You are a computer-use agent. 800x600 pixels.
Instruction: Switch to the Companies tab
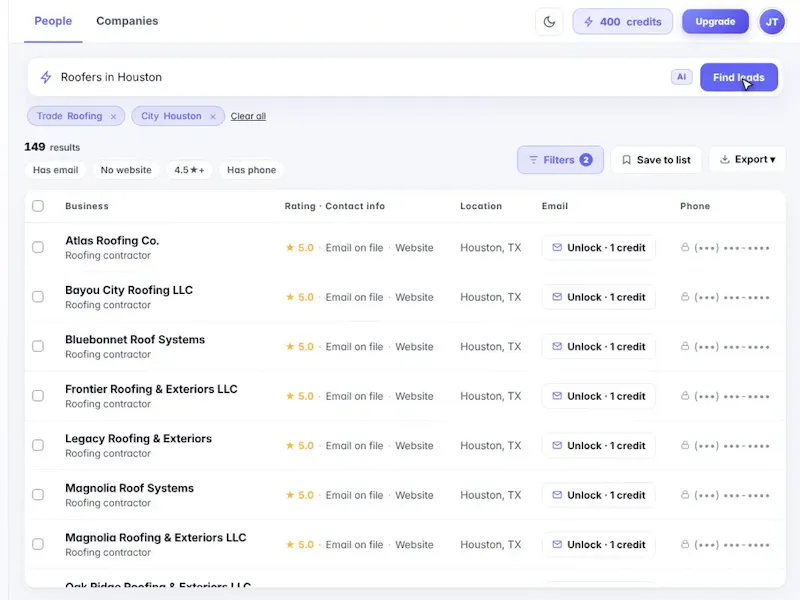pos(127,21)
